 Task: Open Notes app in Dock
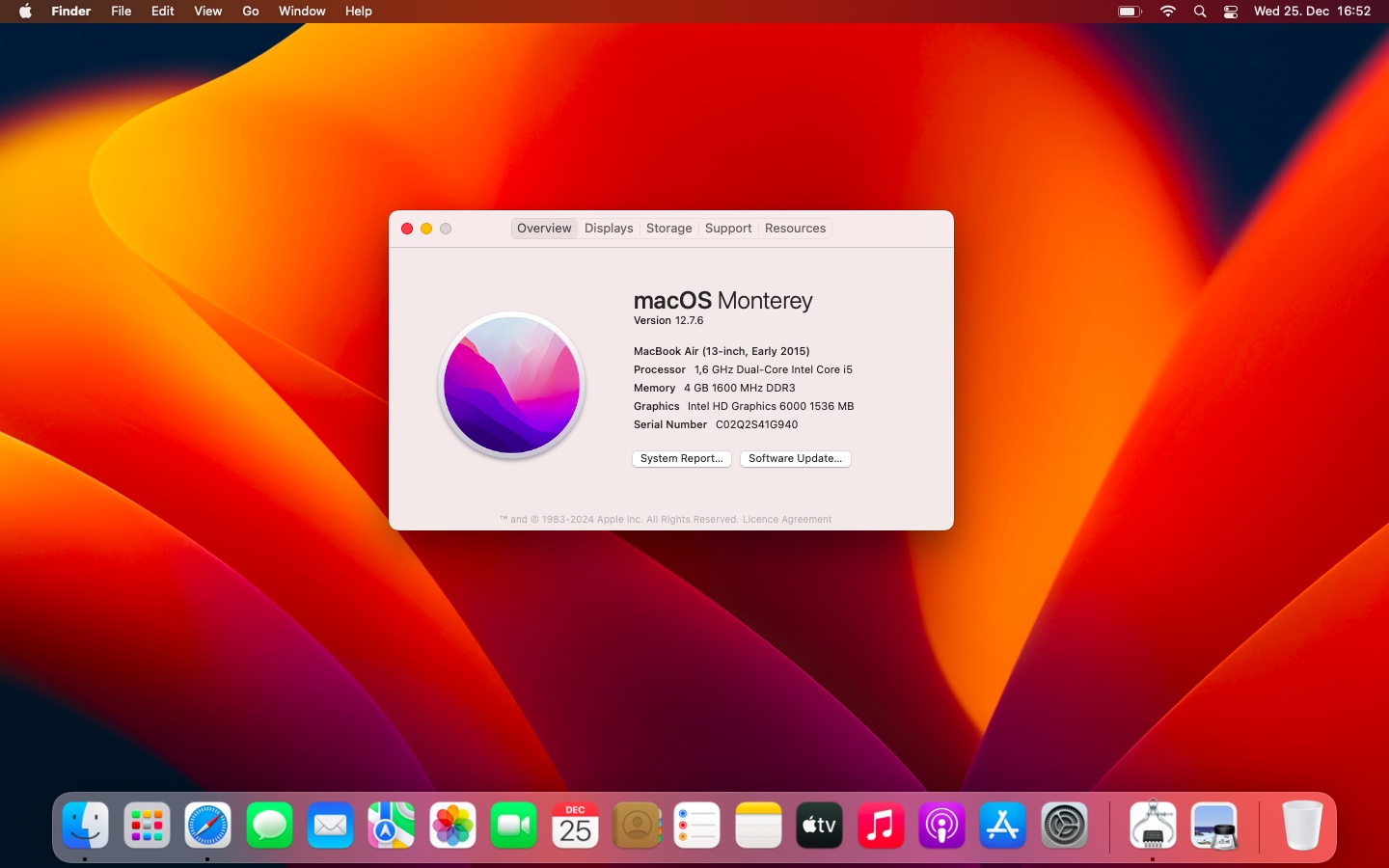[758, 826]
